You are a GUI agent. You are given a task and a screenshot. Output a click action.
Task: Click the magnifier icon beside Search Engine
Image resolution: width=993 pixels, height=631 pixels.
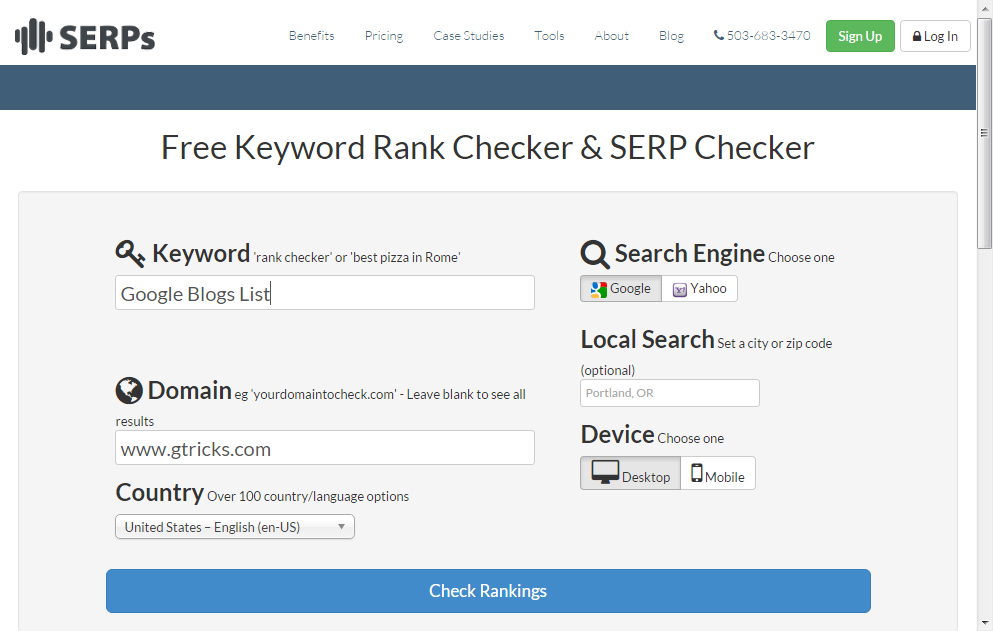tap(595, 255)
